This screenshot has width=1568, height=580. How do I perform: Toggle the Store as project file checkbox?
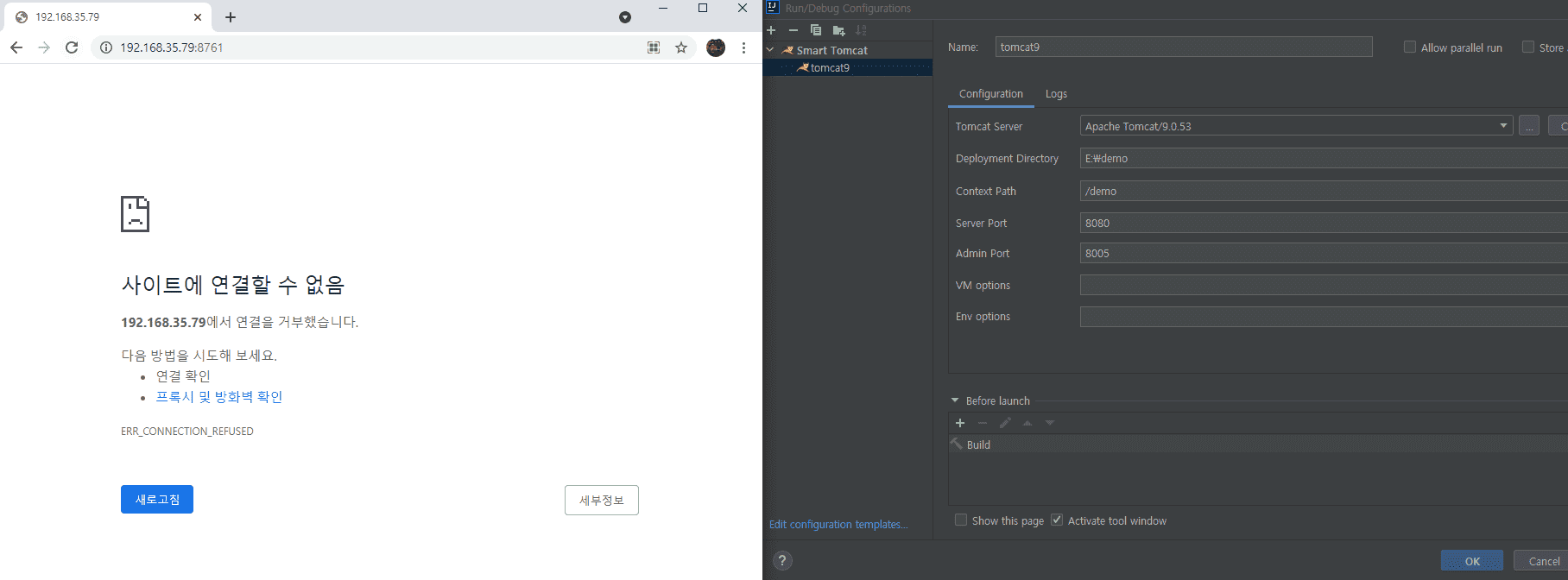(1528, 47)
